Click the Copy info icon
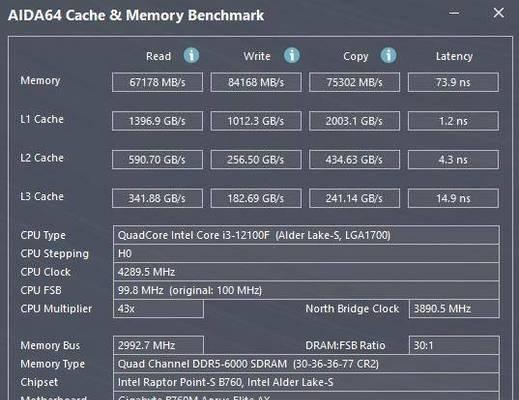Viewport: 519px width, 400px height. 388,55
